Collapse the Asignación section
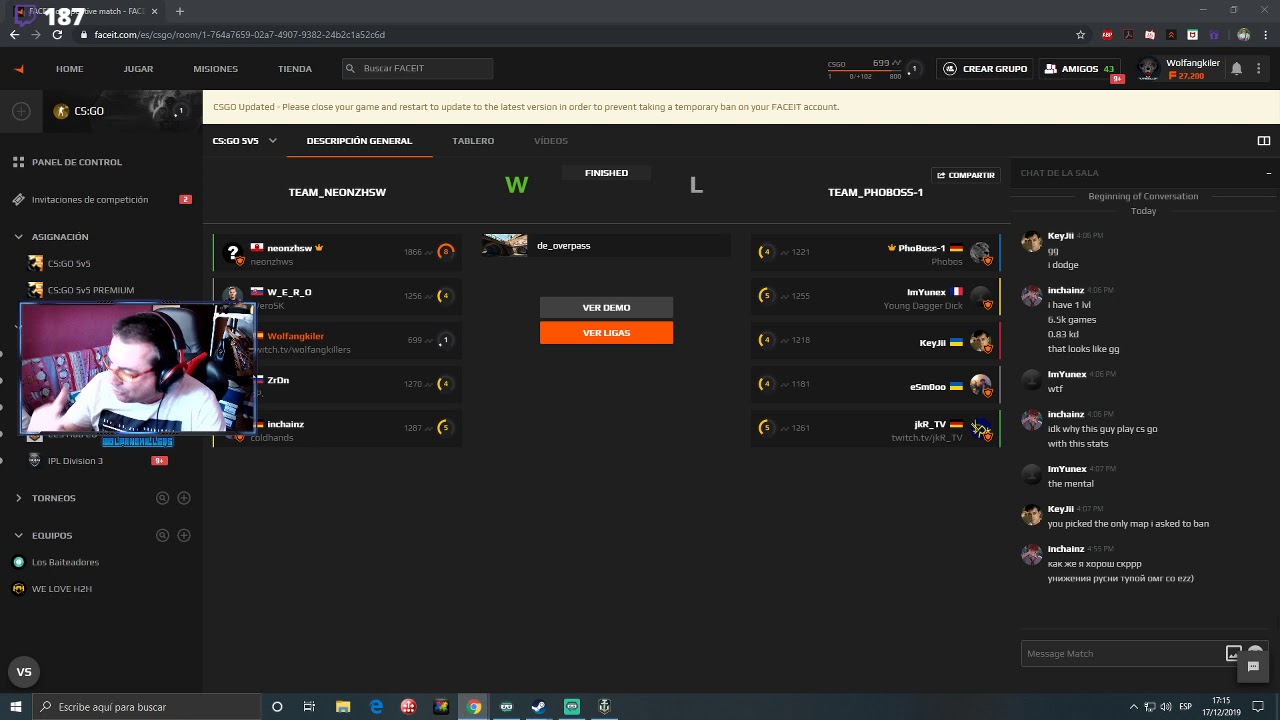 tap(18, 237)
